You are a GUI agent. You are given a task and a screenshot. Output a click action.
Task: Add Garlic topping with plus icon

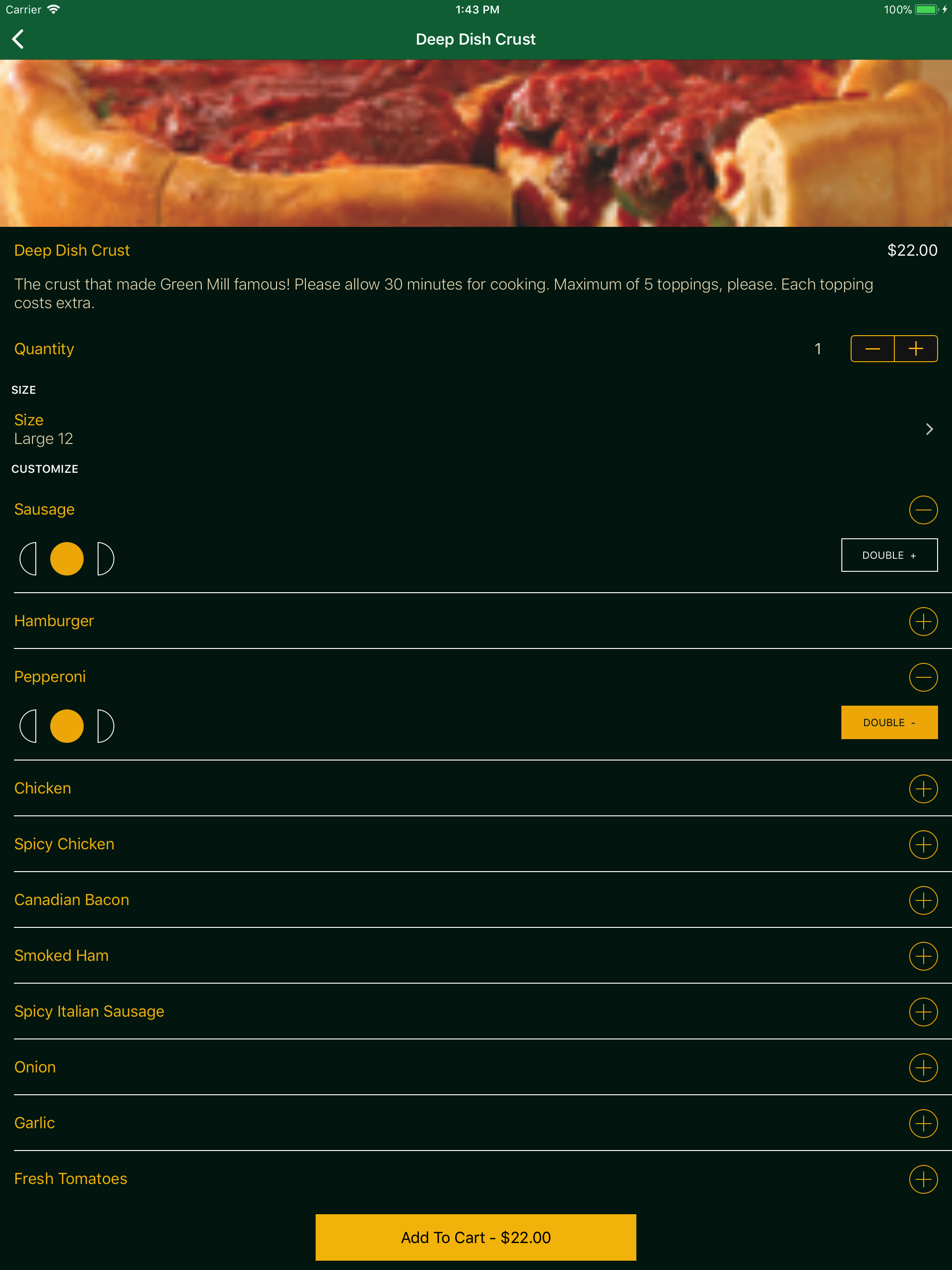click(x=923, y=1123)
